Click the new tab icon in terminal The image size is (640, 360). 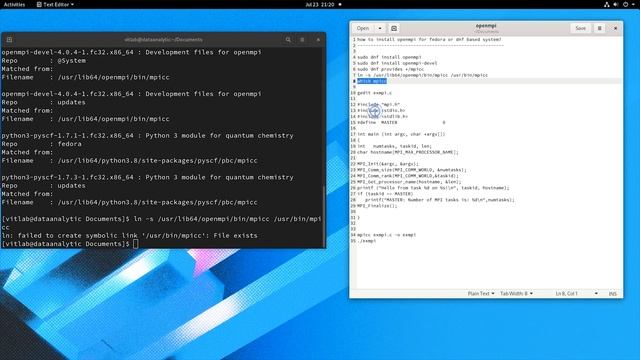pyautogui.click(x=9, y=40)
